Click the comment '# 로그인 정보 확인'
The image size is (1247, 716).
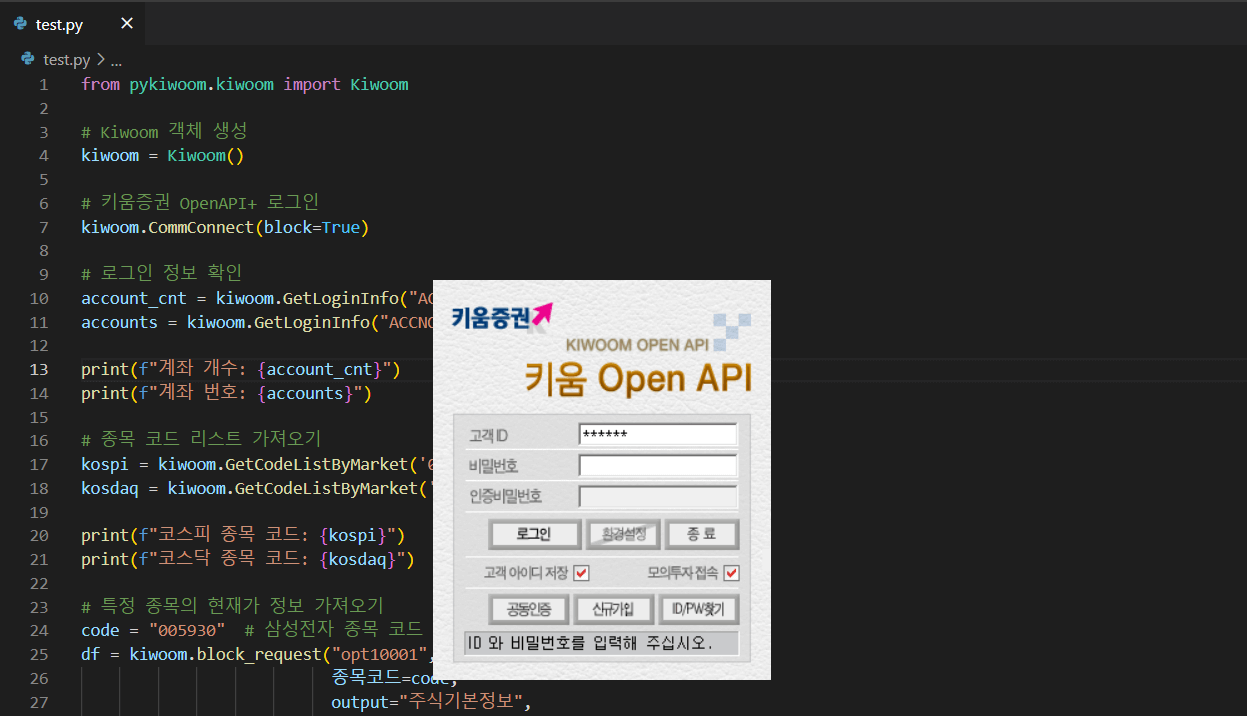[161, 274]
